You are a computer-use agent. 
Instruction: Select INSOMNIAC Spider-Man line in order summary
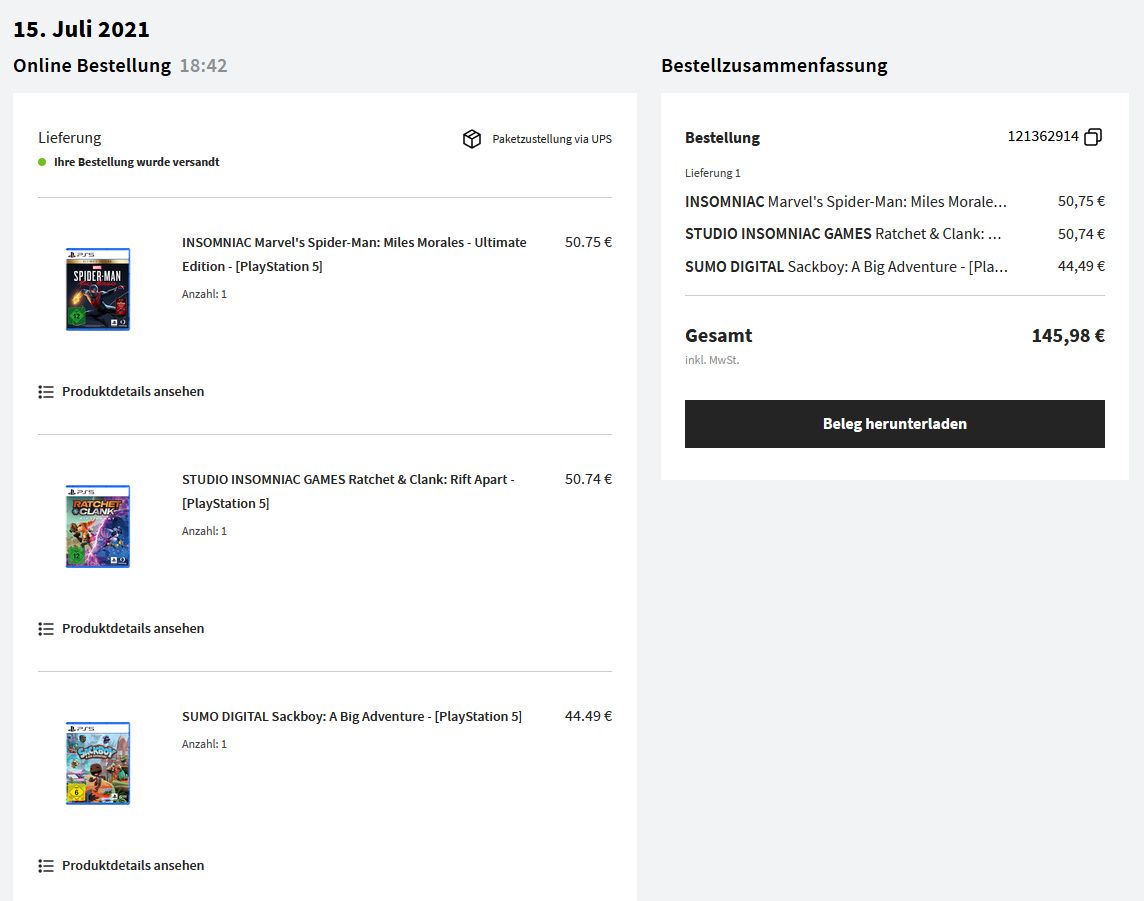(x=846, y=202)
